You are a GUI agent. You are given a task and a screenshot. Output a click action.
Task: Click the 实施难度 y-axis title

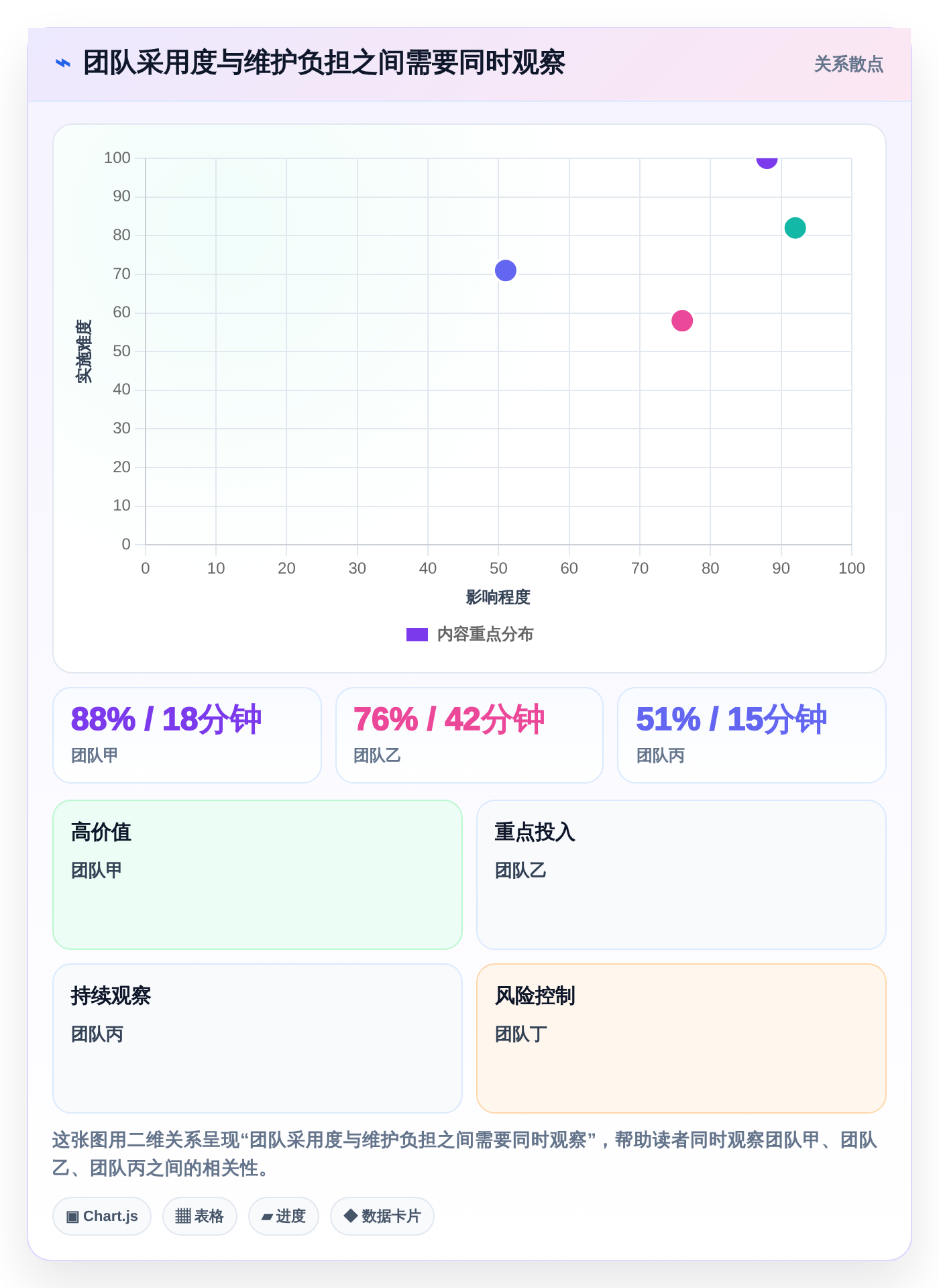coord(84,352)
